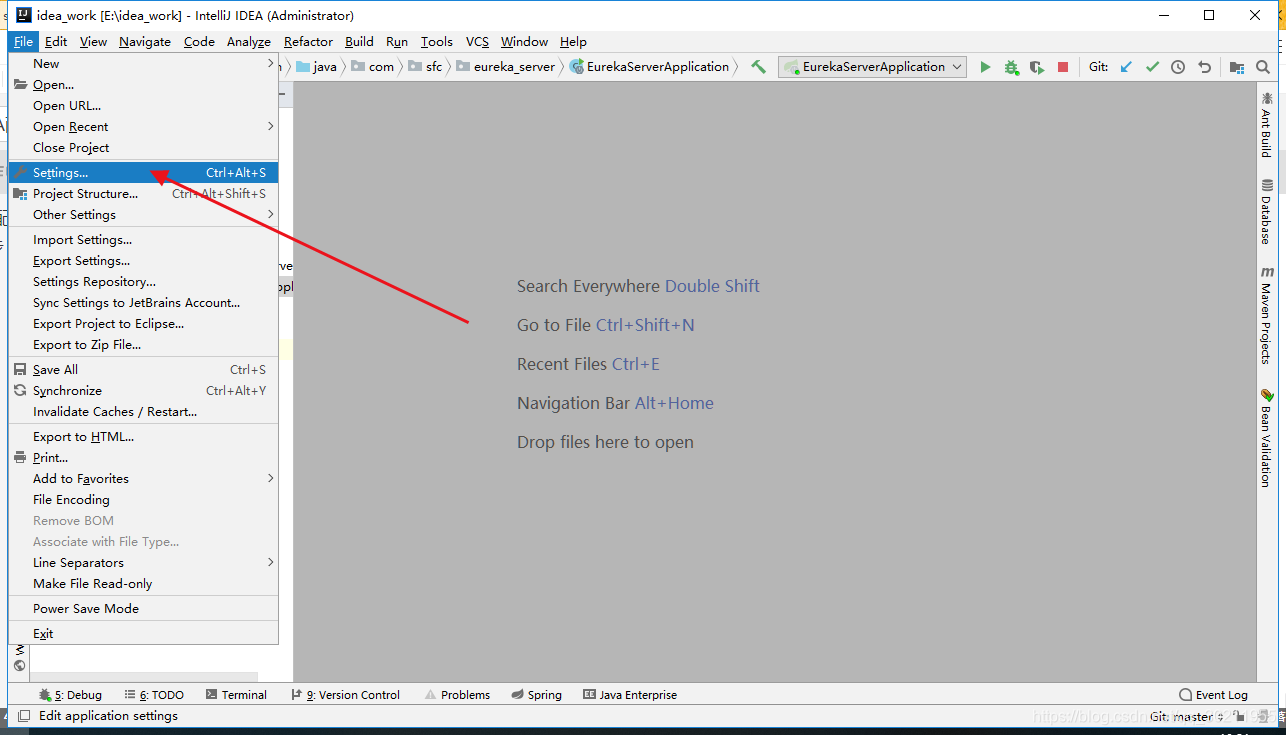Choose Project Structure... menu entry

(144, 194)
